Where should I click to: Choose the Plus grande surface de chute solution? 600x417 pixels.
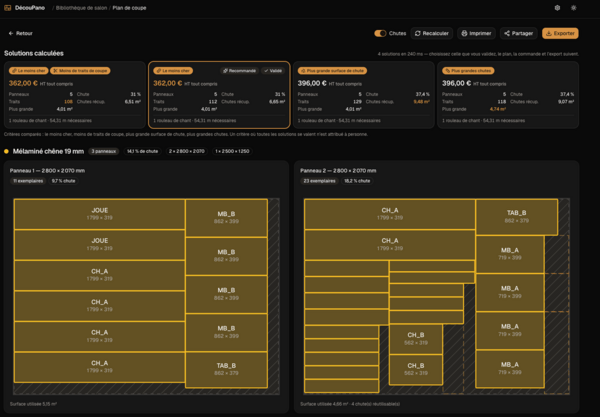(x=364, y=95)
